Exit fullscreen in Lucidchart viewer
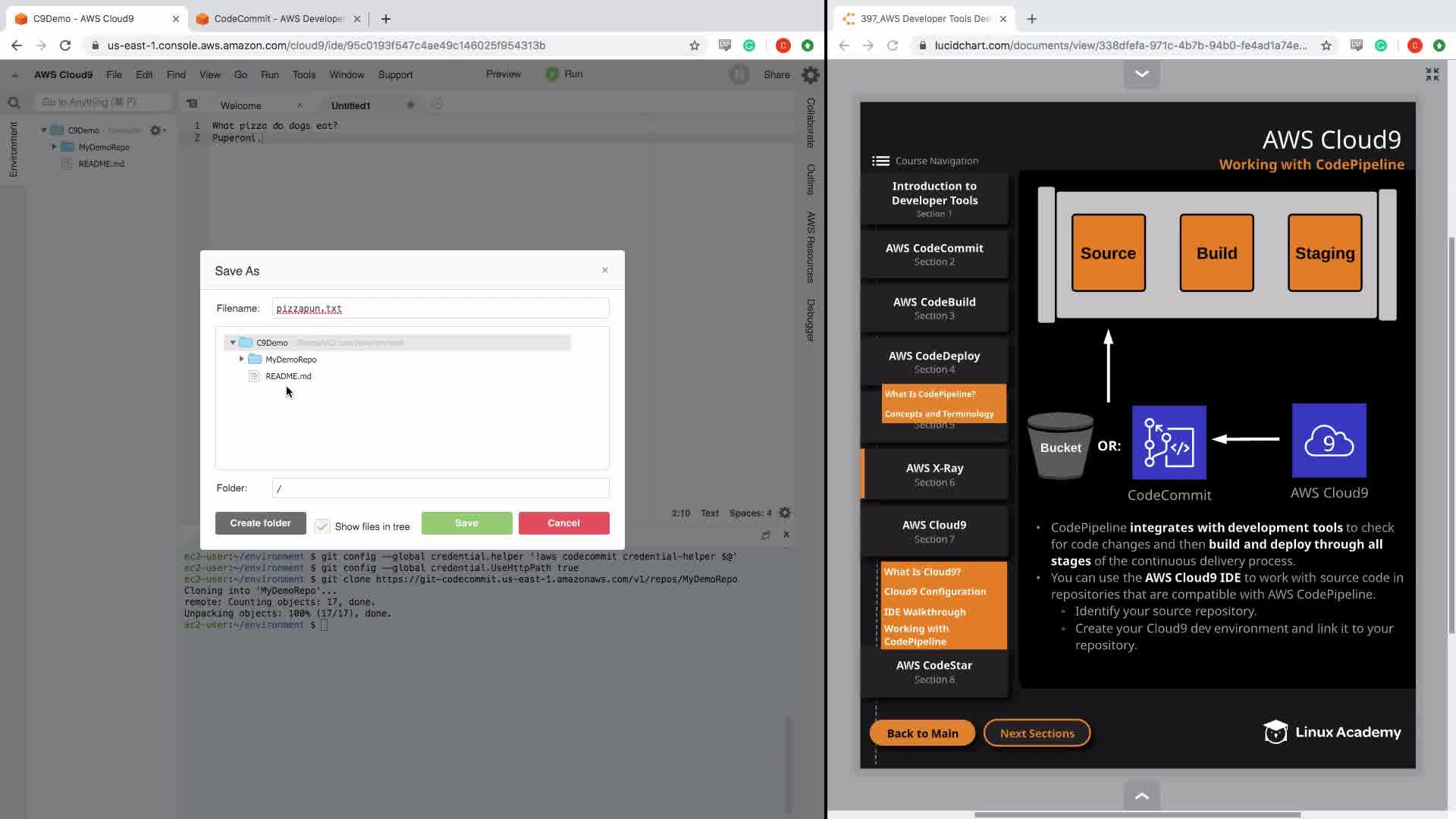Image resolution: width=1456 pixels, height=819 pixels. tap(1432, 74)
